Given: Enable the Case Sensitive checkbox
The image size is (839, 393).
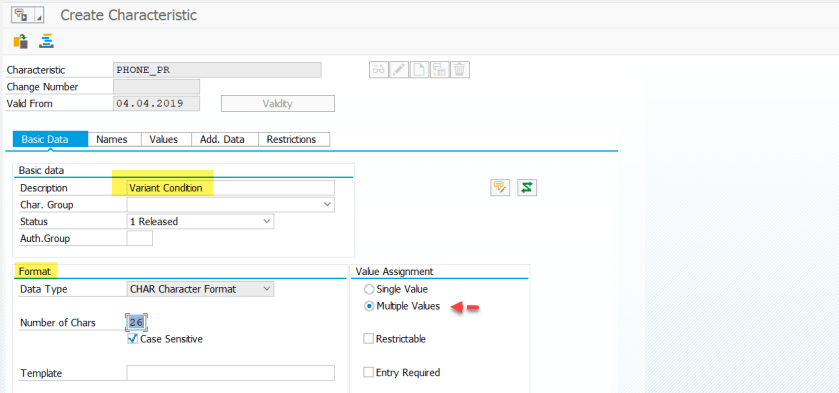Looking at the screenshot, I should [x=133, y=339].
